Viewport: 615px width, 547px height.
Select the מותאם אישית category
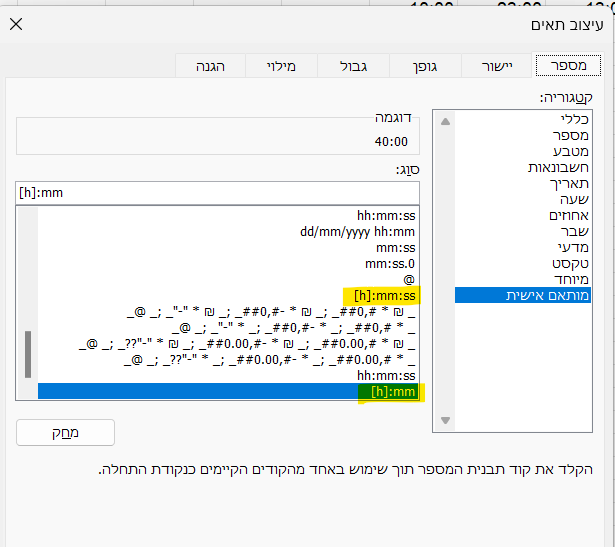[x=522, y=295]
